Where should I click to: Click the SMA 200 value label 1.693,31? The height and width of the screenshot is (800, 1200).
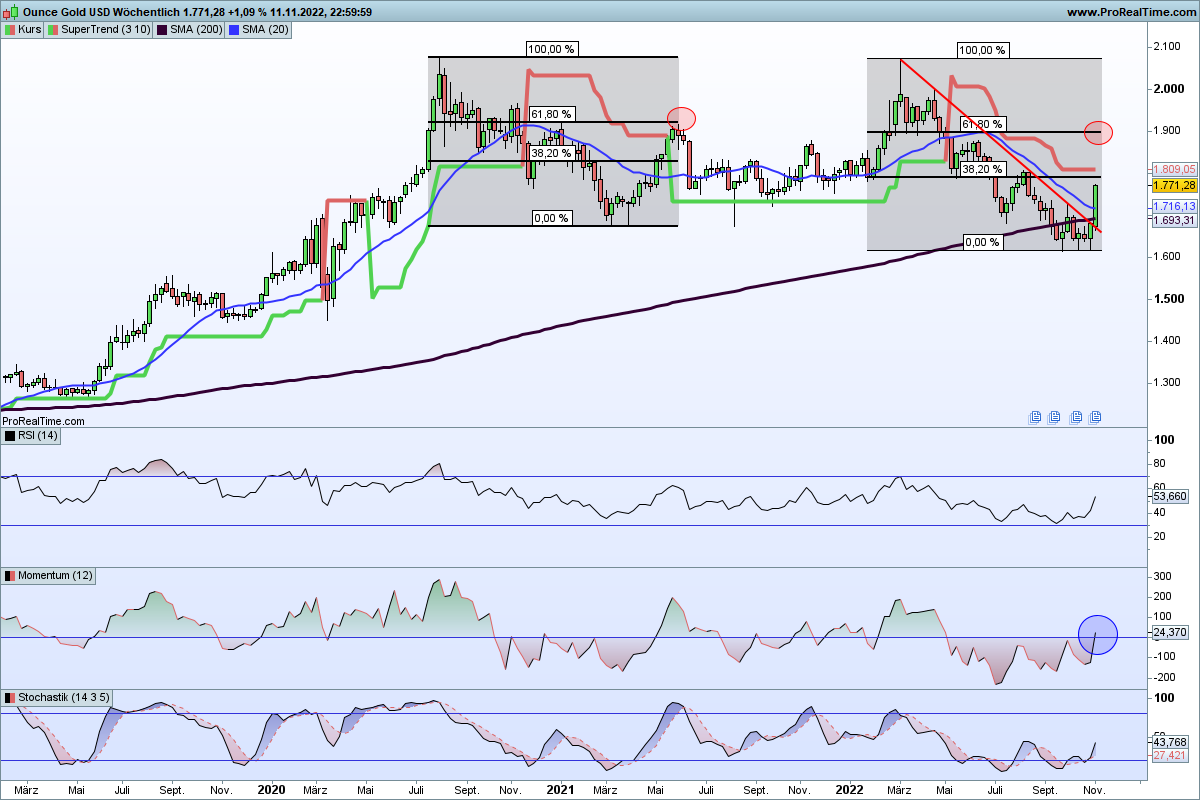pos(1174,221)
